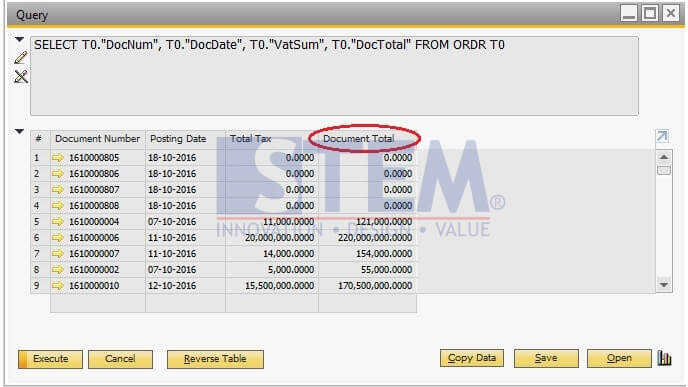Select the Posting Date column header
This screenshot has height=387, width=688.
[x=185, y=139]
